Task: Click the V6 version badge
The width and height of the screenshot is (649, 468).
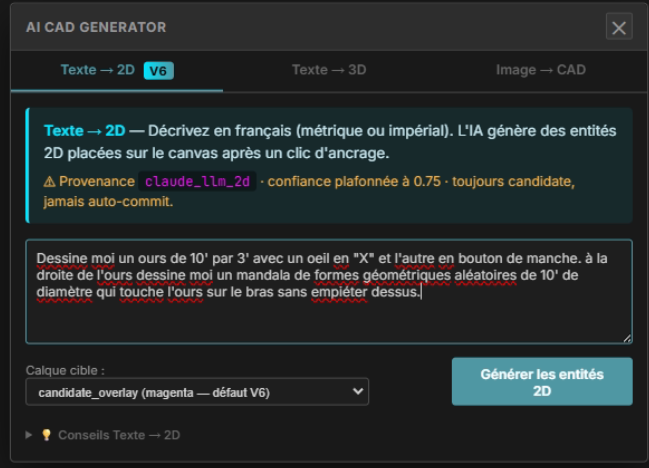Action: pos(159,70)
